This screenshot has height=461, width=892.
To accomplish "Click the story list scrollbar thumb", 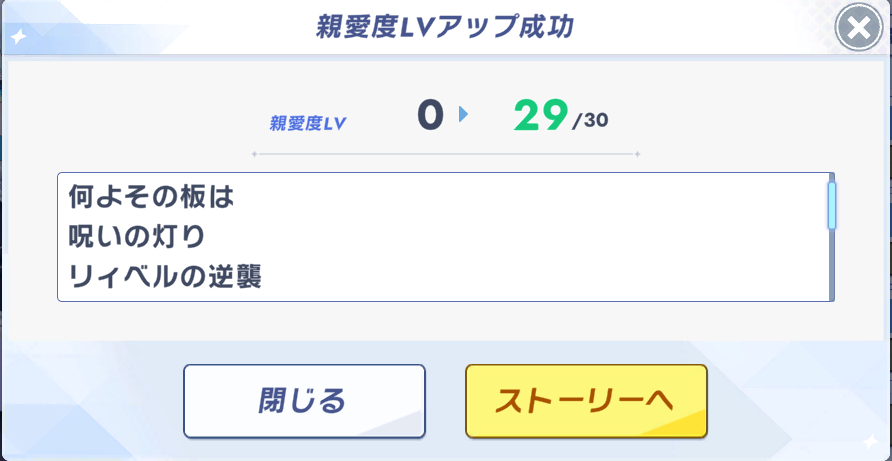I will 831,205.
